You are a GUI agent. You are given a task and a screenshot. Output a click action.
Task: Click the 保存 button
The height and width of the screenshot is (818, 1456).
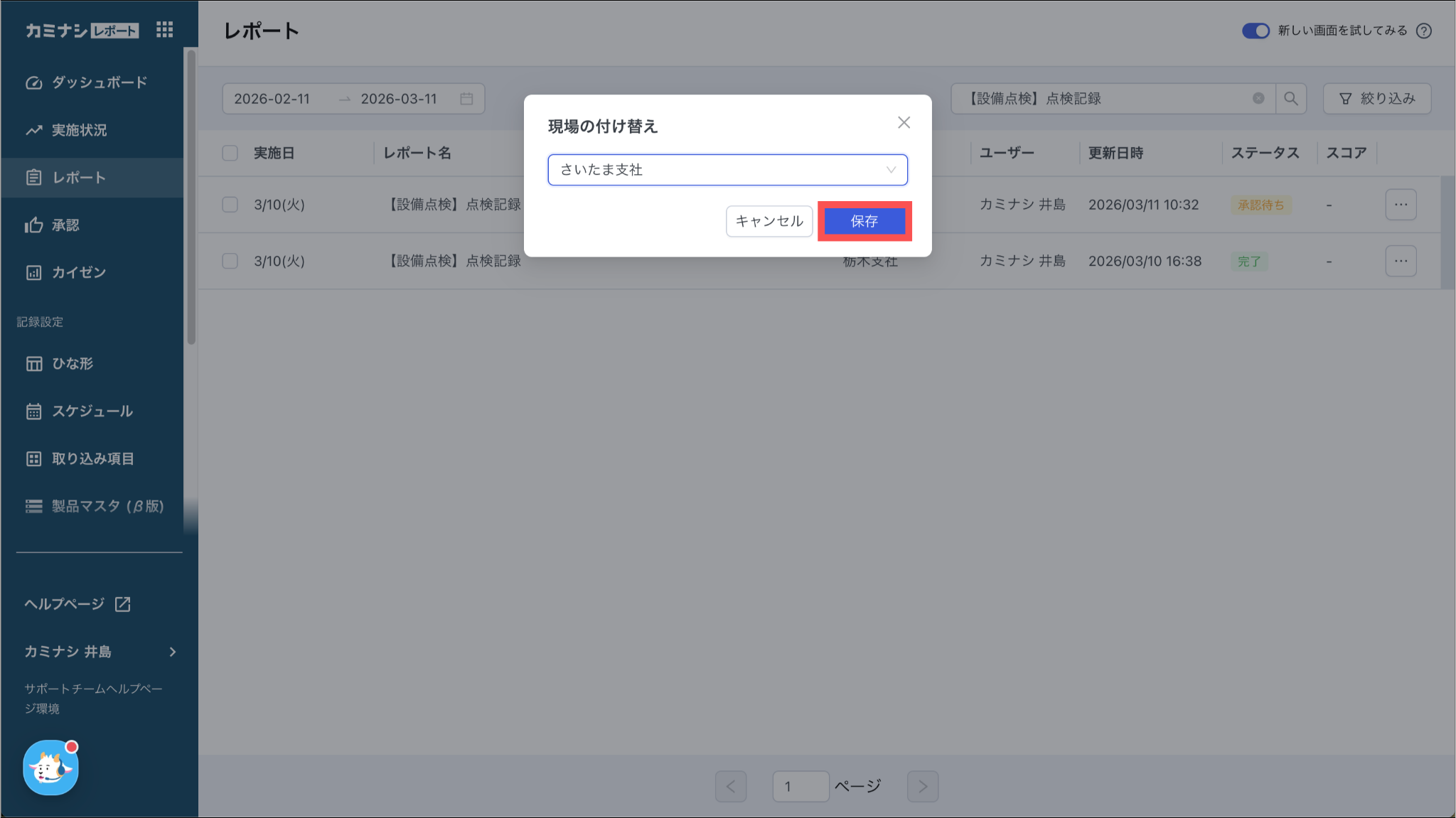(x=864, y=221)
